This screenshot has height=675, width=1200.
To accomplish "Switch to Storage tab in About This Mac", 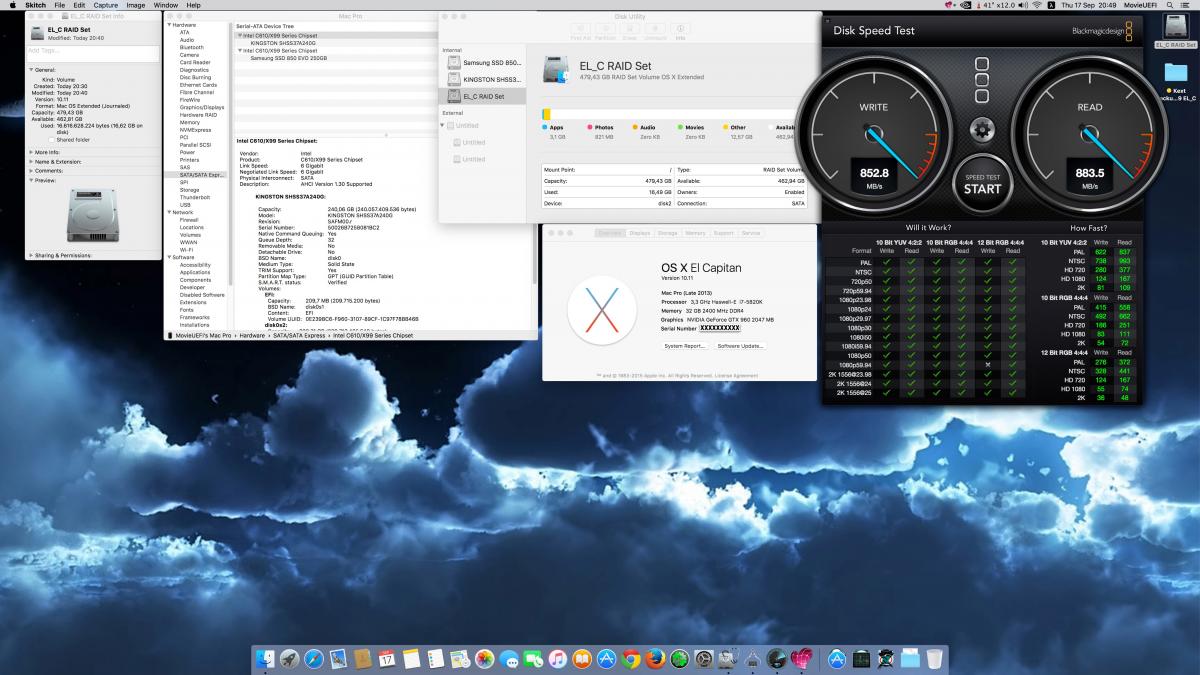I will click(667, 232).
